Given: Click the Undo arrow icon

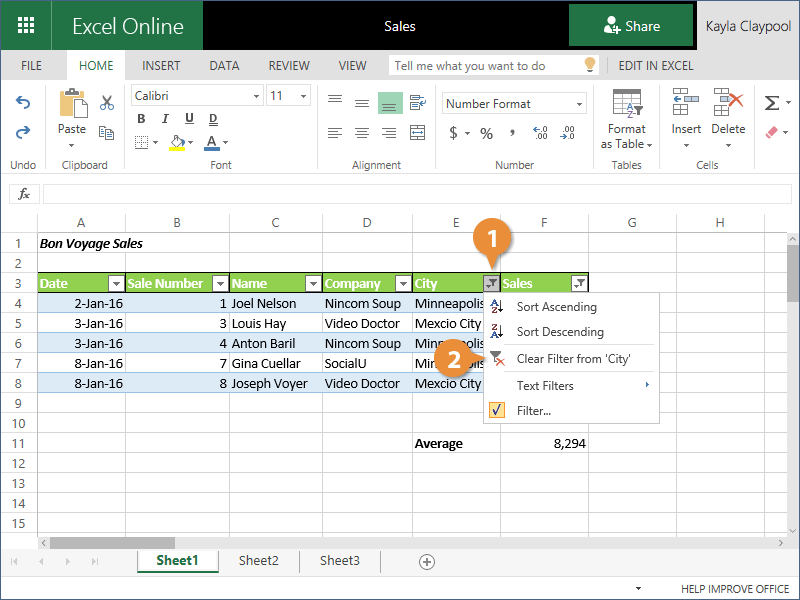Looking at the screenshot, I should coord(22,103).
